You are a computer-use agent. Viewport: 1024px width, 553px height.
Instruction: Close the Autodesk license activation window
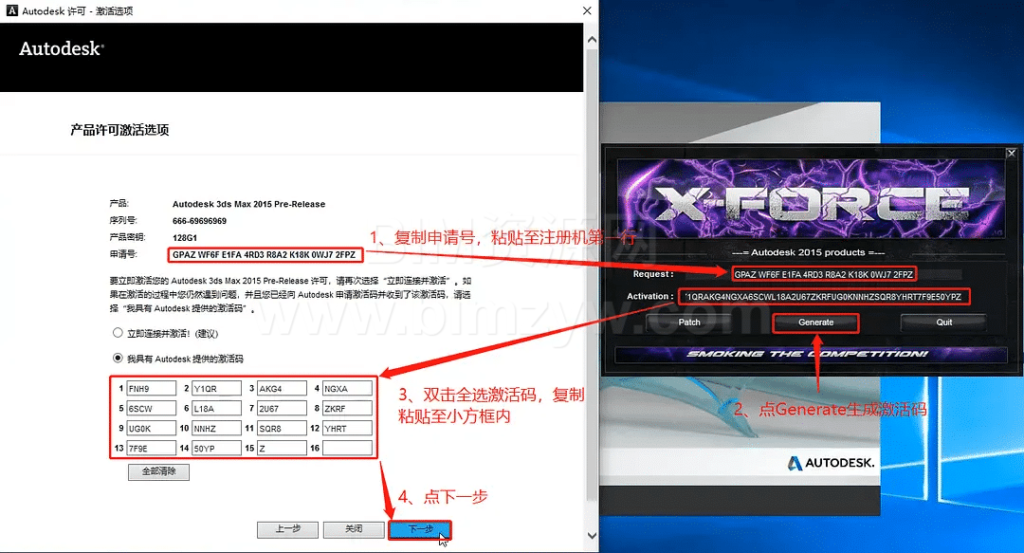tap(587, 10)
